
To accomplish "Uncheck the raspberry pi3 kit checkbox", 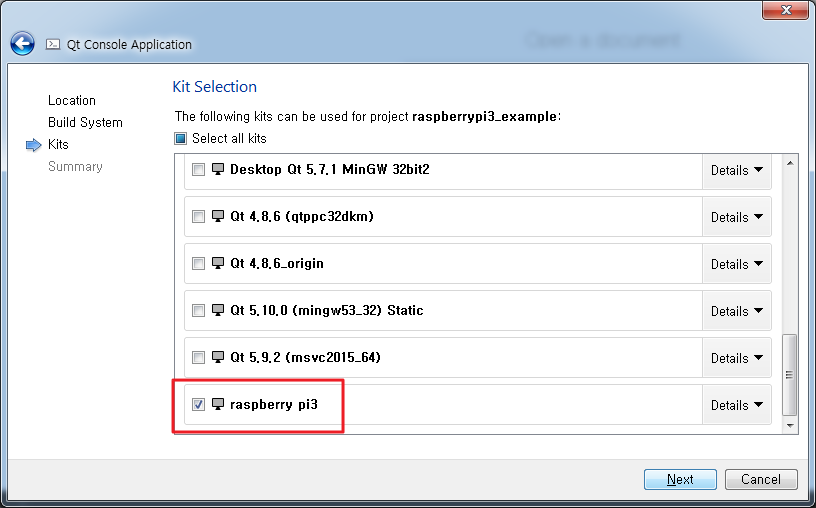I will tap(198, 405).
